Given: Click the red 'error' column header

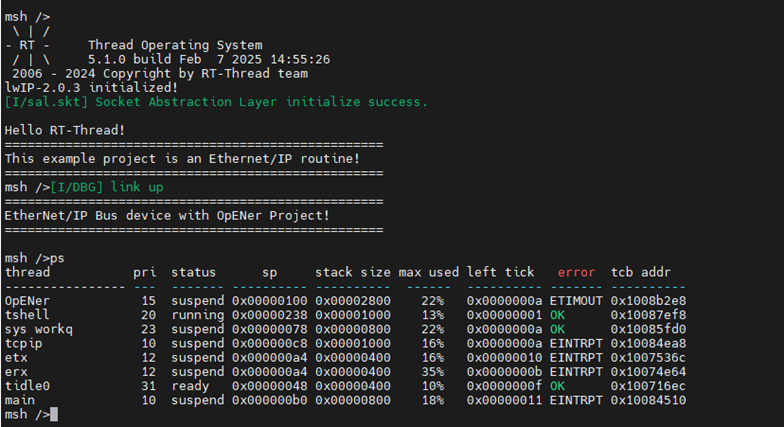Looking at the screenshot, I should 576,272.
